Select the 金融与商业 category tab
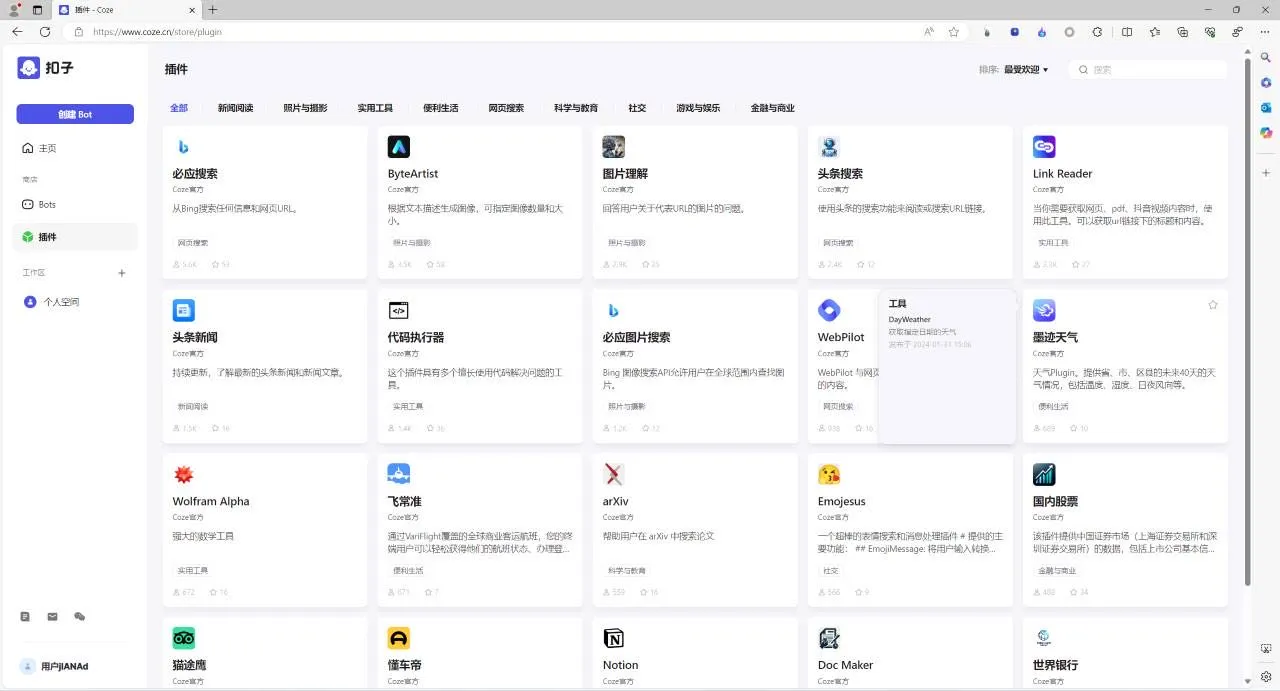The width and height of the screenshot is (1280, 691). point(772,108)
